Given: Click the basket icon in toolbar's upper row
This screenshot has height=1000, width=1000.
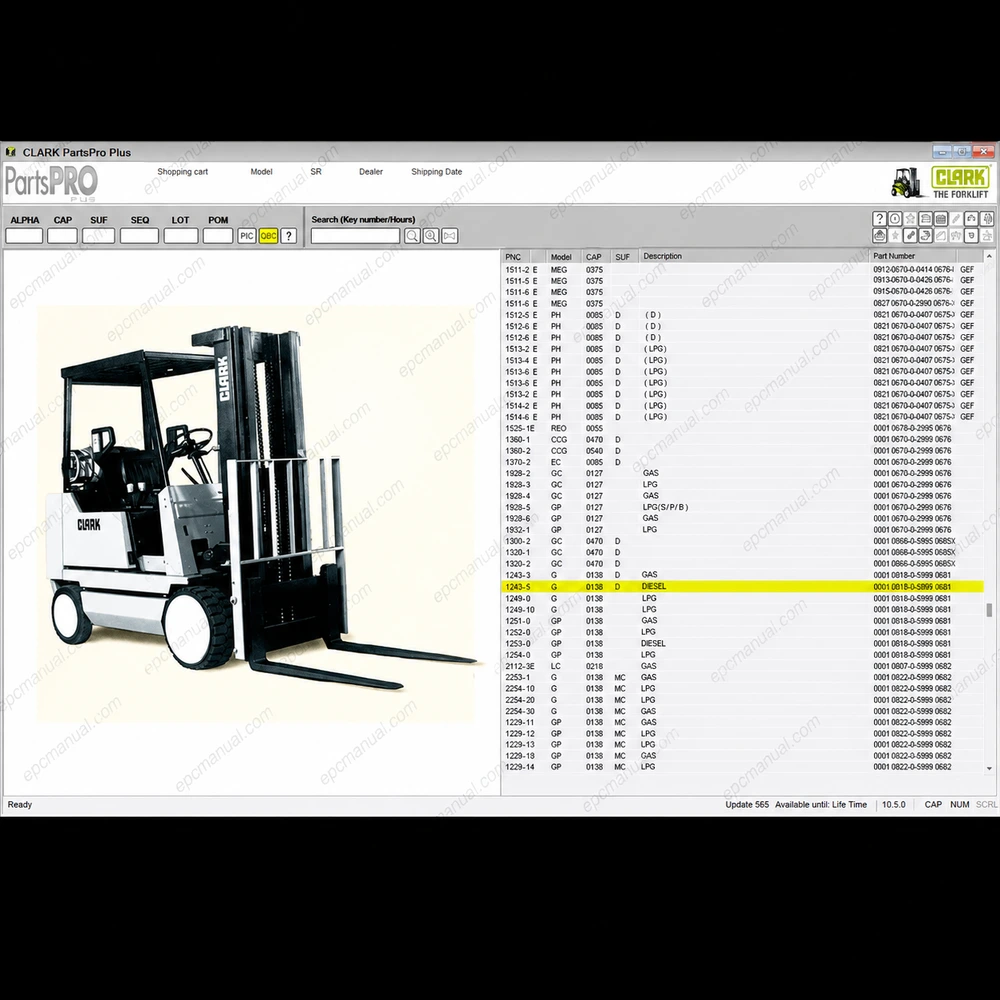Looking at the screenshot, I should tap(941, 219).
